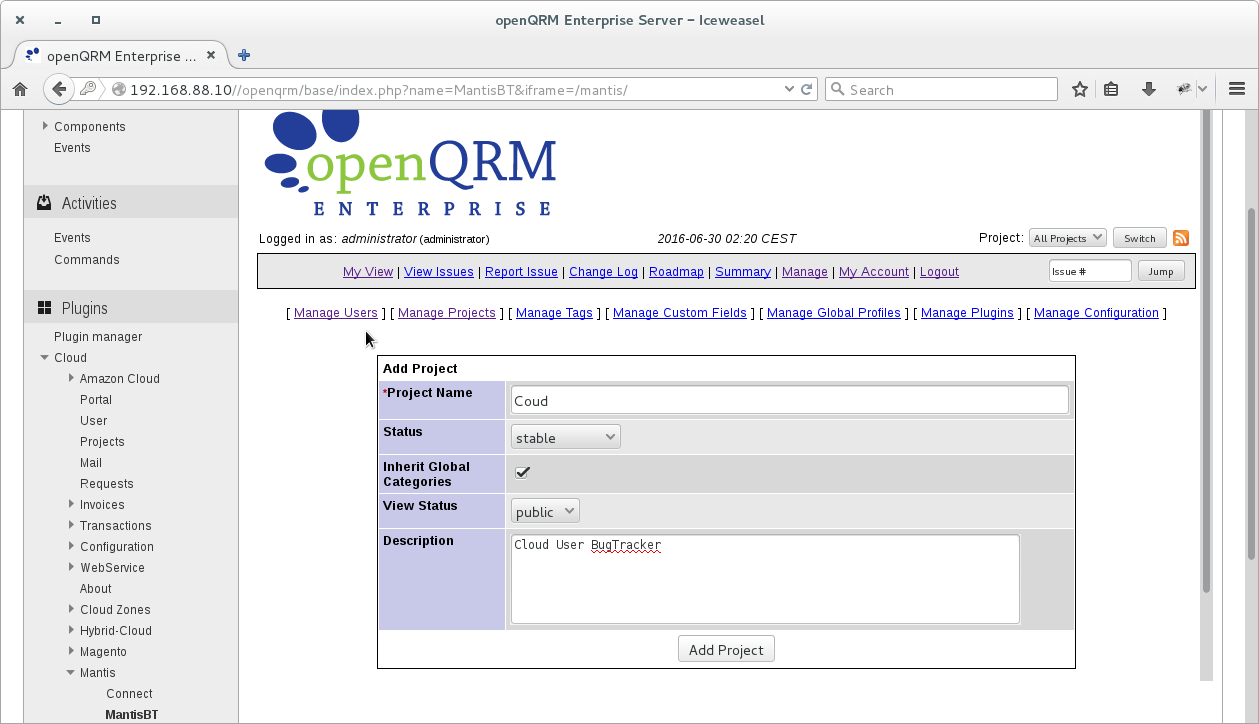Expand the Magento tree node

click(71, 651)
